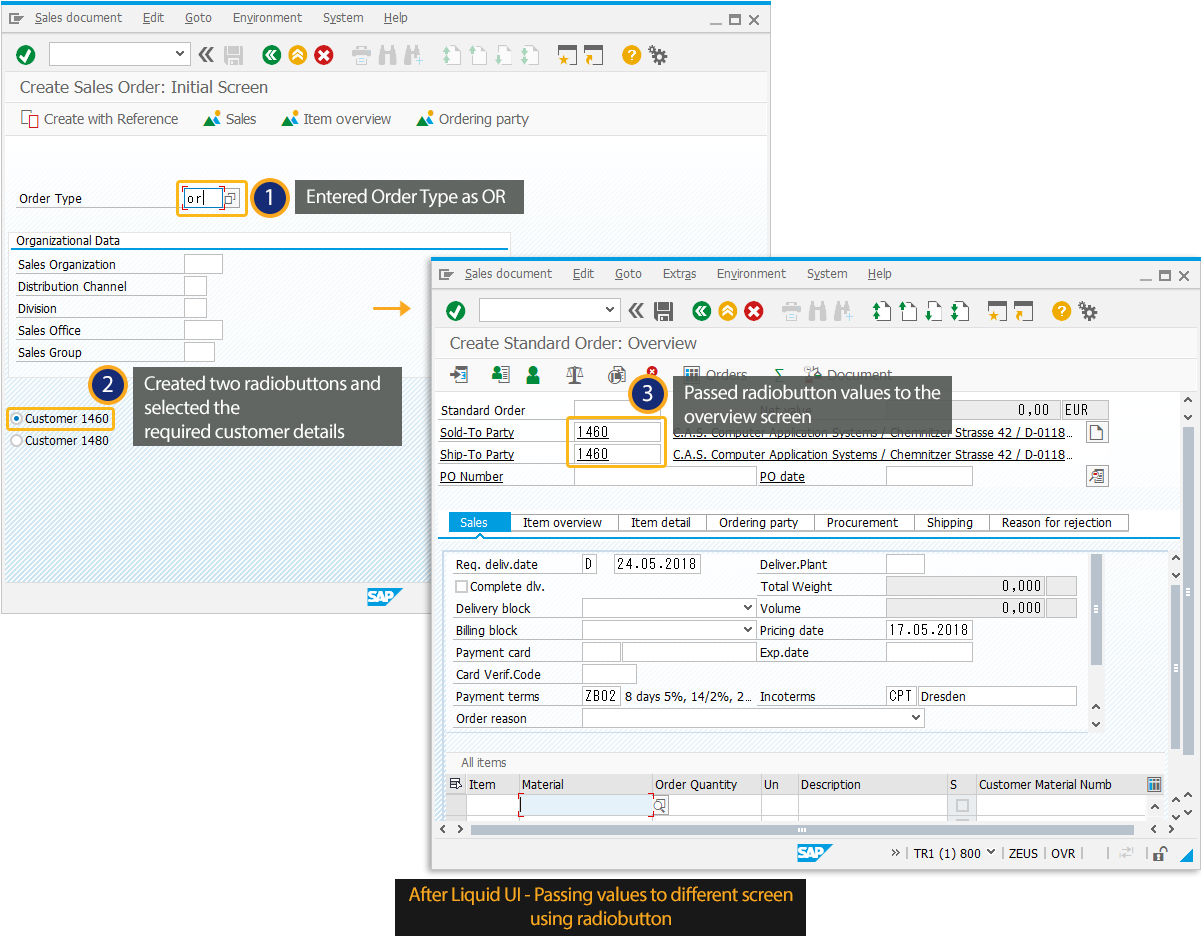
Task: Click the red Cancel icon in Overview toolbar
Action: pyautogui.click(x=754, y=311)
